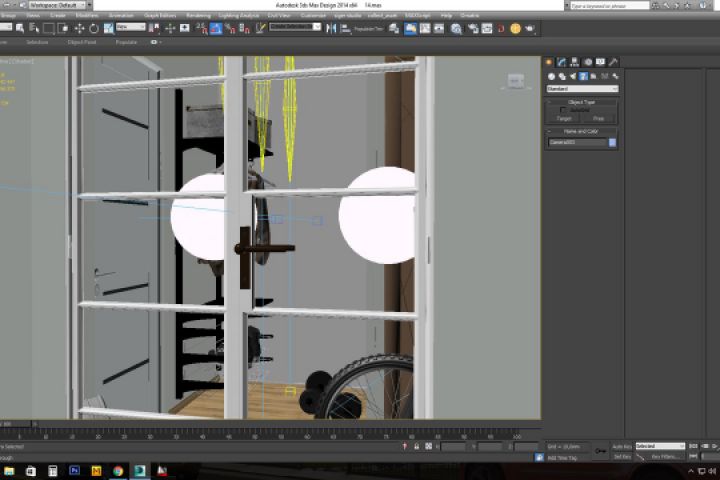Click the yellow sphere toolbar icon
Screen dimensions: 720x480
point(515,28)
